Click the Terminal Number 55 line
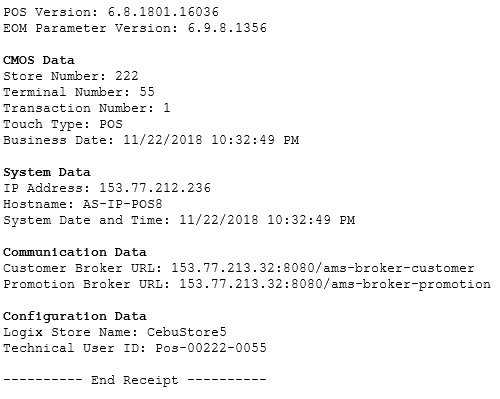The width and height of the screenshot is (500, 399). click(x=79, y=92)
